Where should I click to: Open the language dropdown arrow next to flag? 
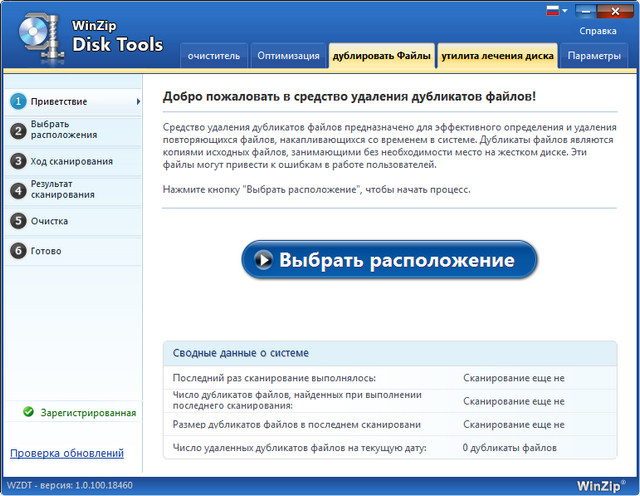click(x=565, y=11)
